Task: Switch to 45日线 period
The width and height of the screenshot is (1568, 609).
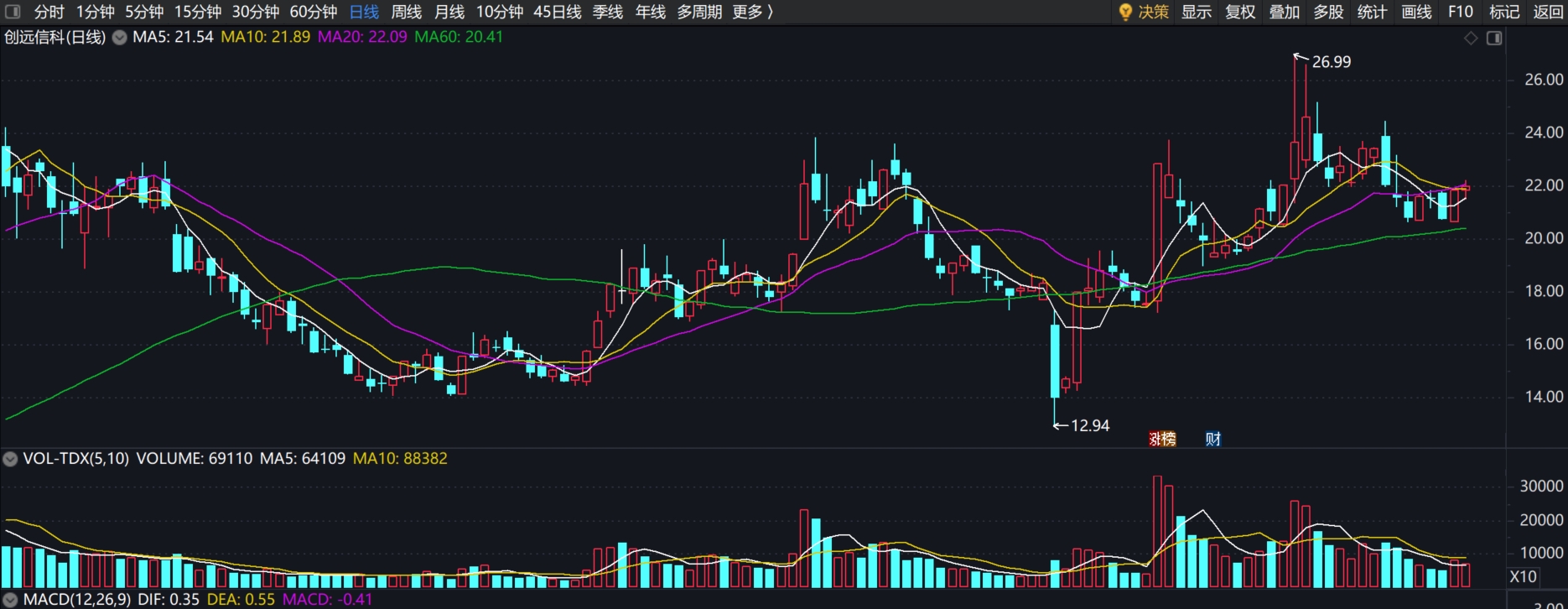Action: point(558,12)
